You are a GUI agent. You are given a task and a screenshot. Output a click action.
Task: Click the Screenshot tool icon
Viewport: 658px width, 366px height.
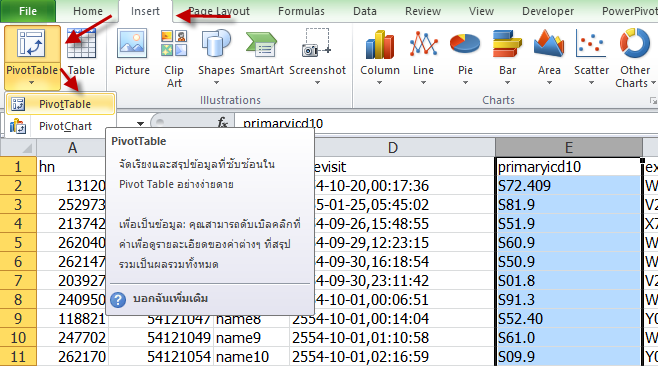coord(317,42)
